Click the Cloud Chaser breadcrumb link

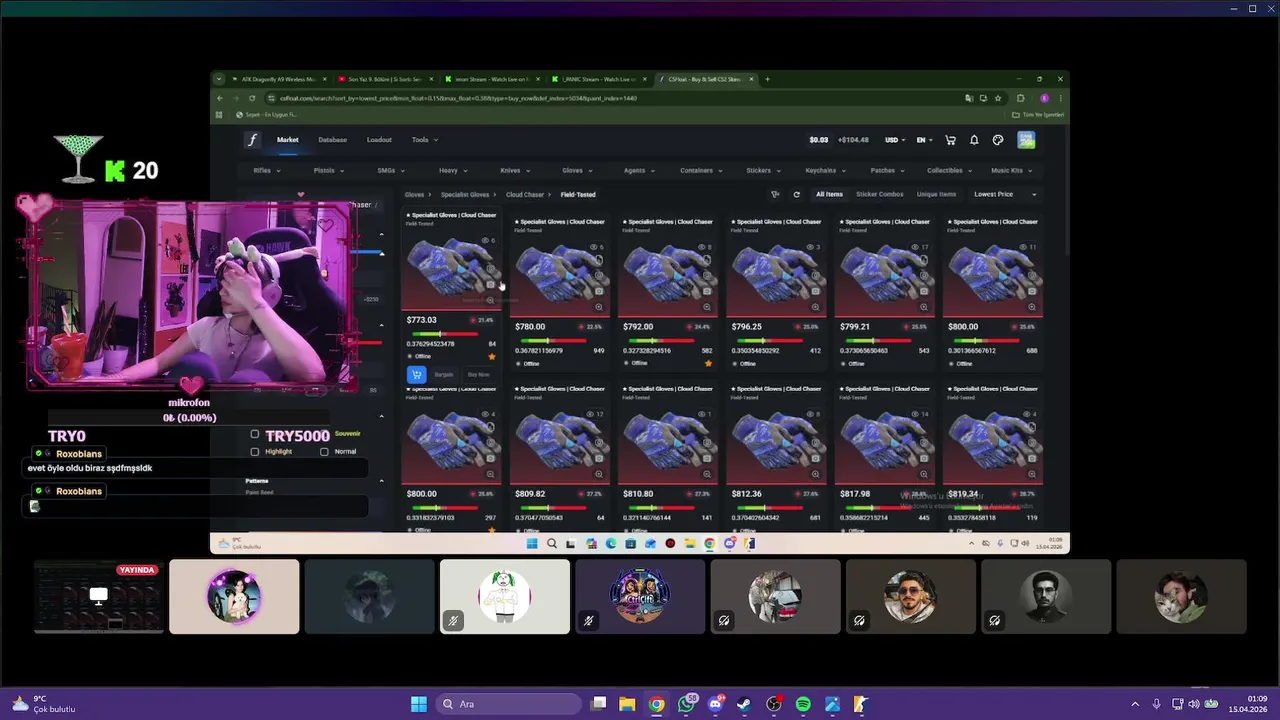[x=525, y=195]
